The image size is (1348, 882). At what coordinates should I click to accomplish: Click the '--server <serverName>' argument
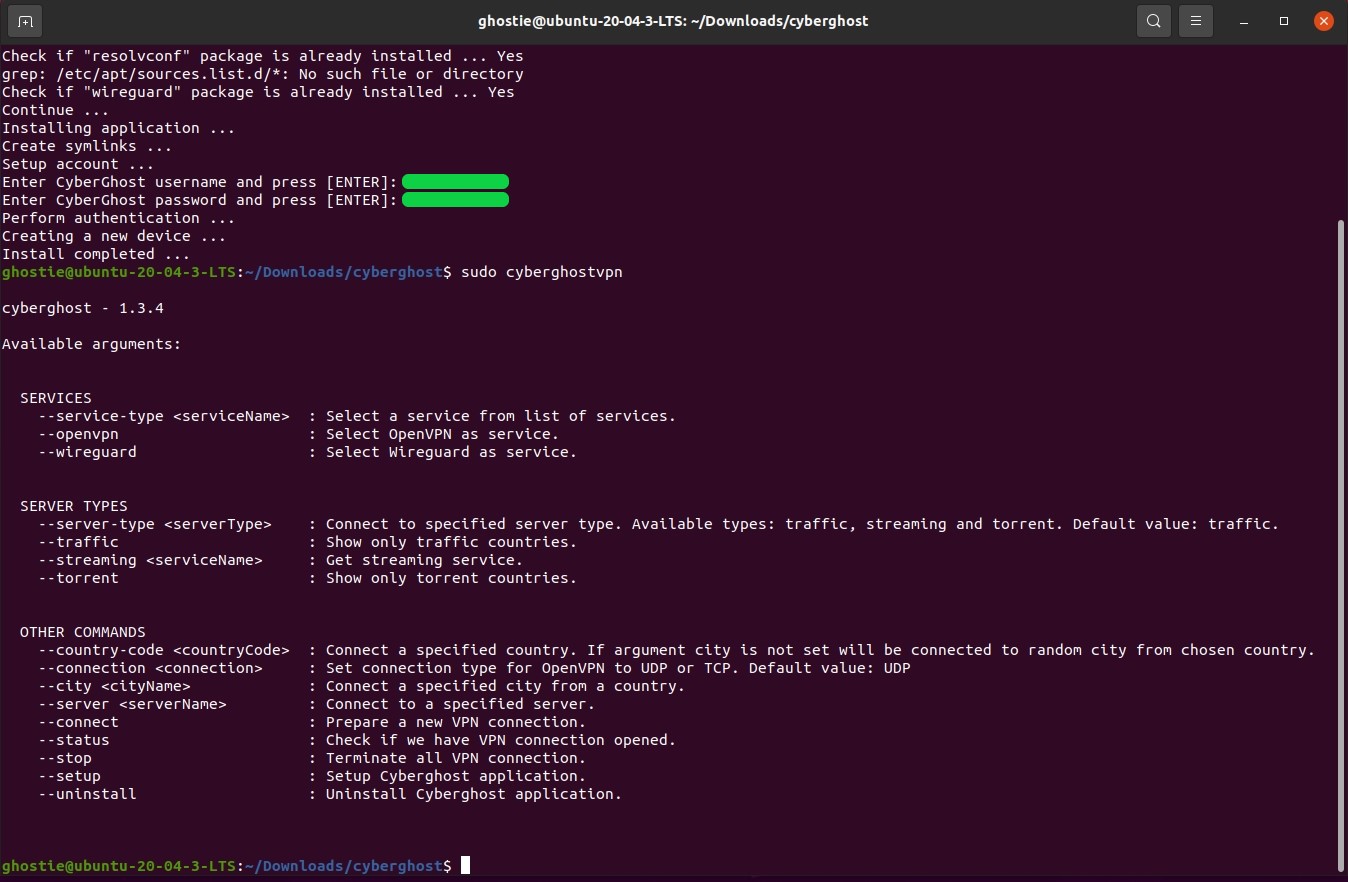(133, 704)
